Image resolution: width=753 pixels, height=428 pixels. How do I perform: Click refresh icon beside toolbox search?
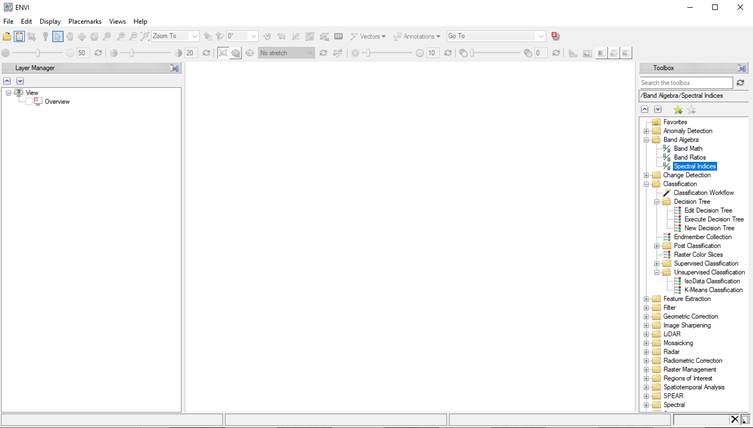point(741,83)
